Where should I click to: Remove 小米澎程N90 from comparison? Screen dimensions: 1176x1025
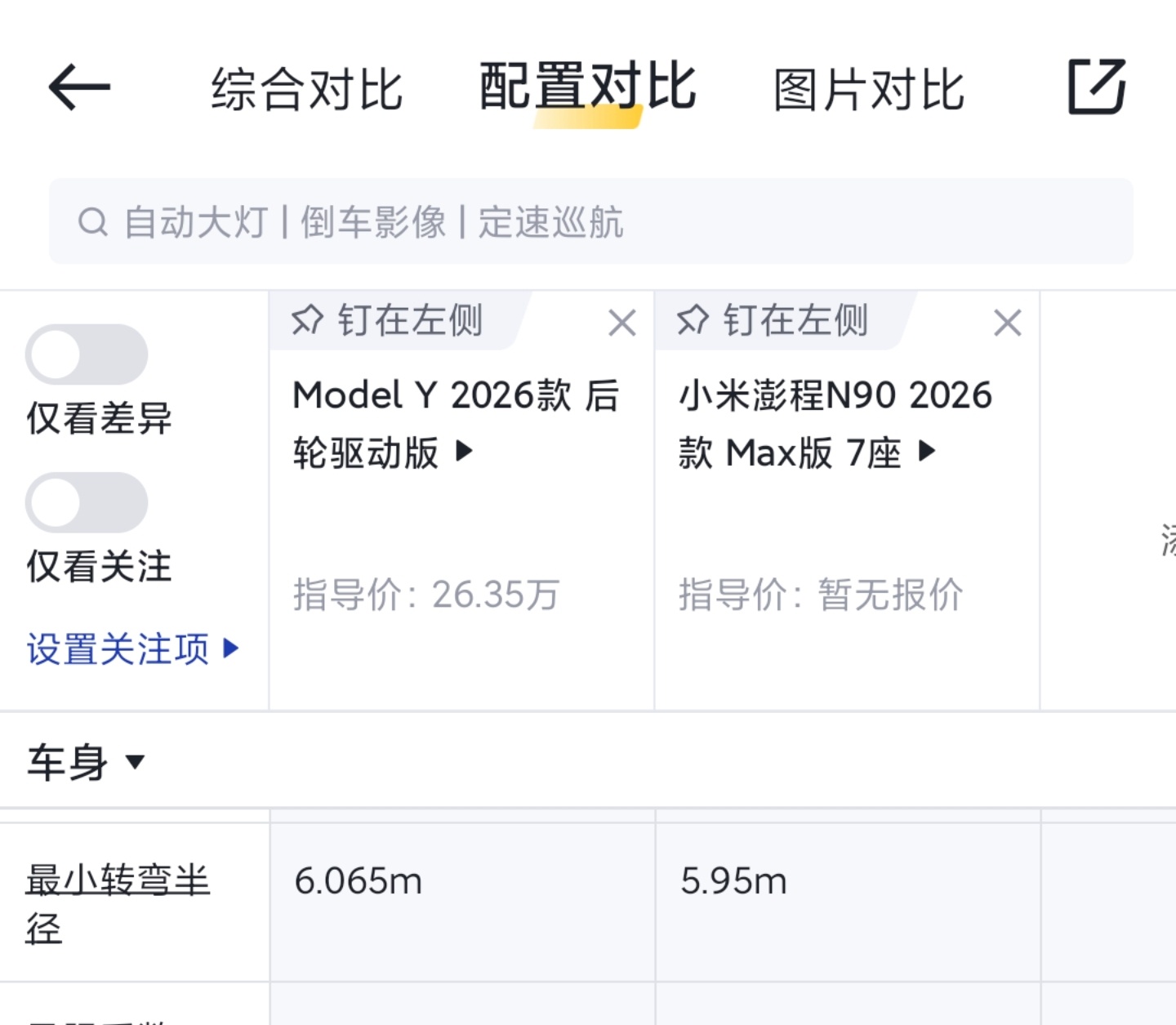point(1008,323)
